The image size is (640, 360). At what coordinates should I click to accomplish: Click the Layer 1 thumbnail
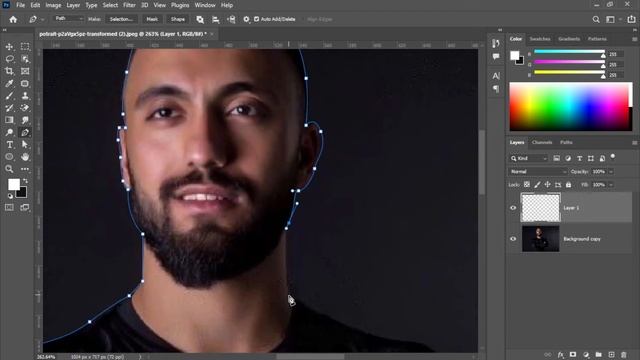pyautogui.click(x=540, y=208)
